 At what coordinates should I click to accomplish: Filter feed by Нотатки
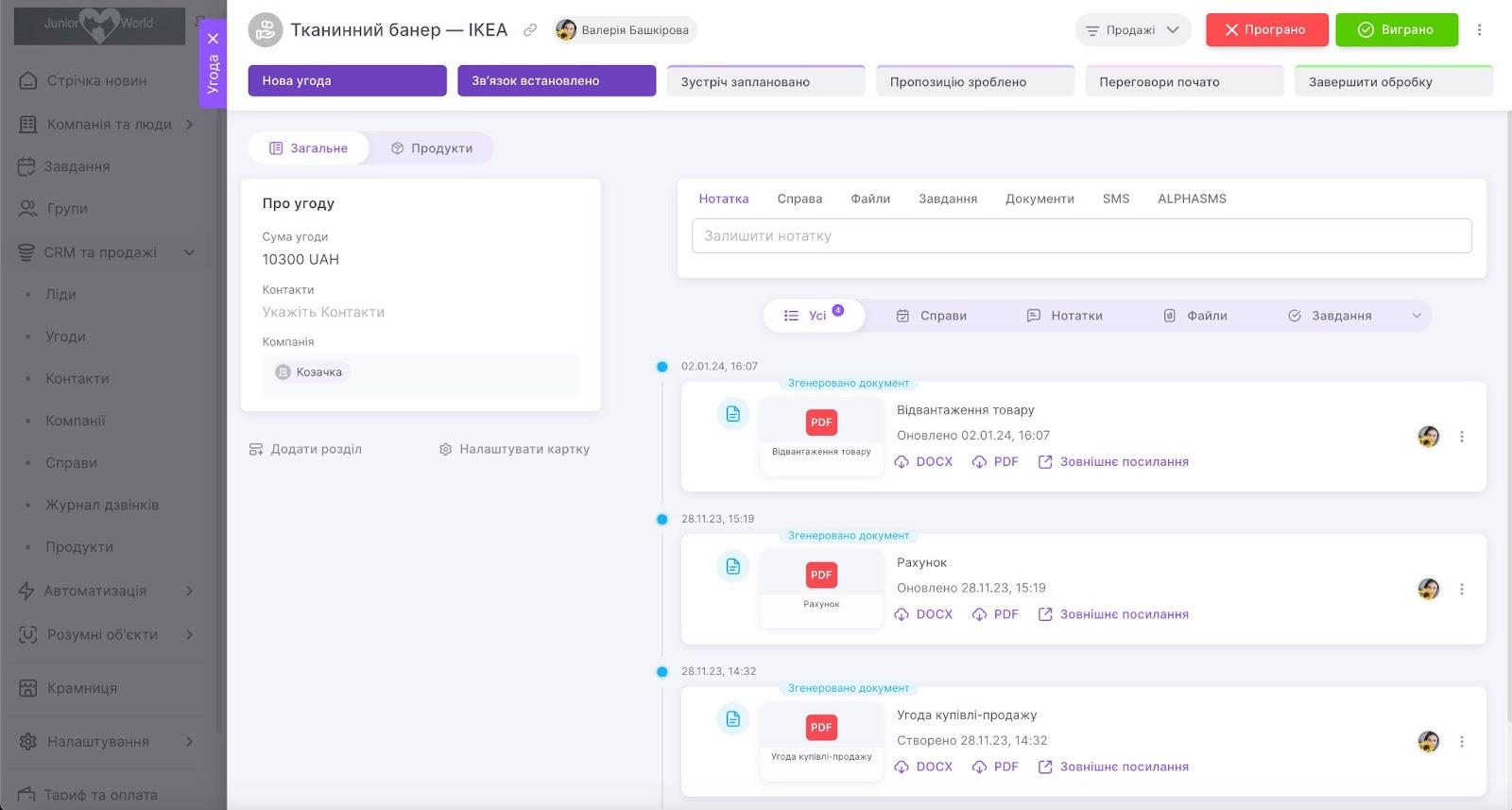point(1064,316)
